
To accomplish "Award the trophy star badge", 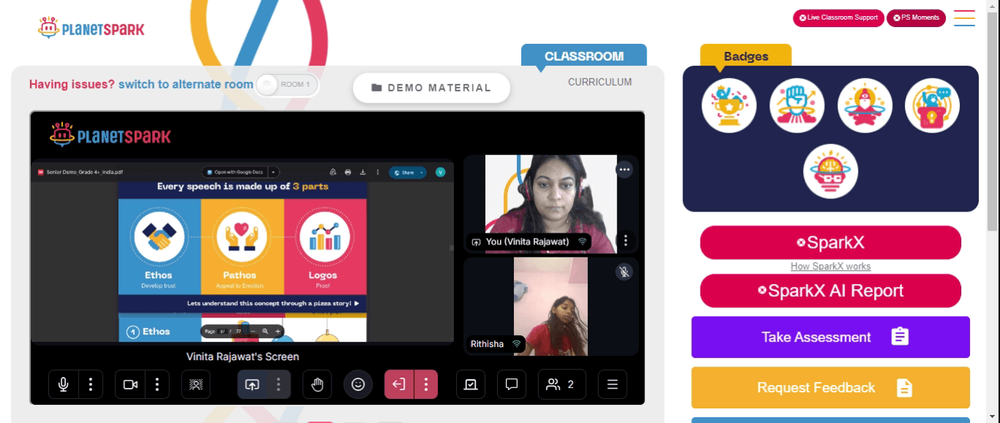I will click(x=729, y=106).
